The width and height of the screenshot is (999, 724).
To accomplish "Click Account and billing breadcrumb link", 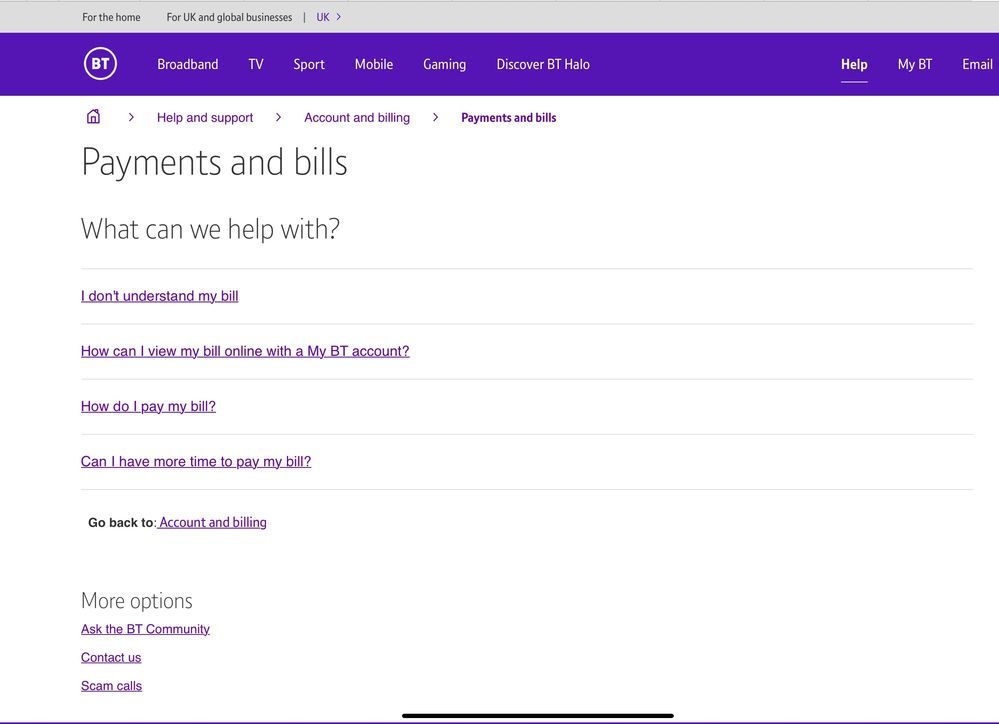I will (357, 117).
